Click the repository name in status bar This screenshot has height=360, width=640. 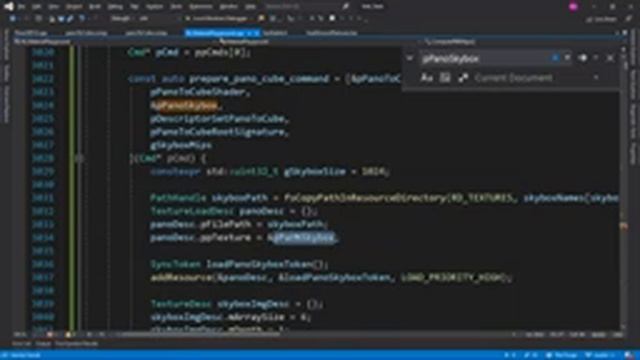coord(563,355)
